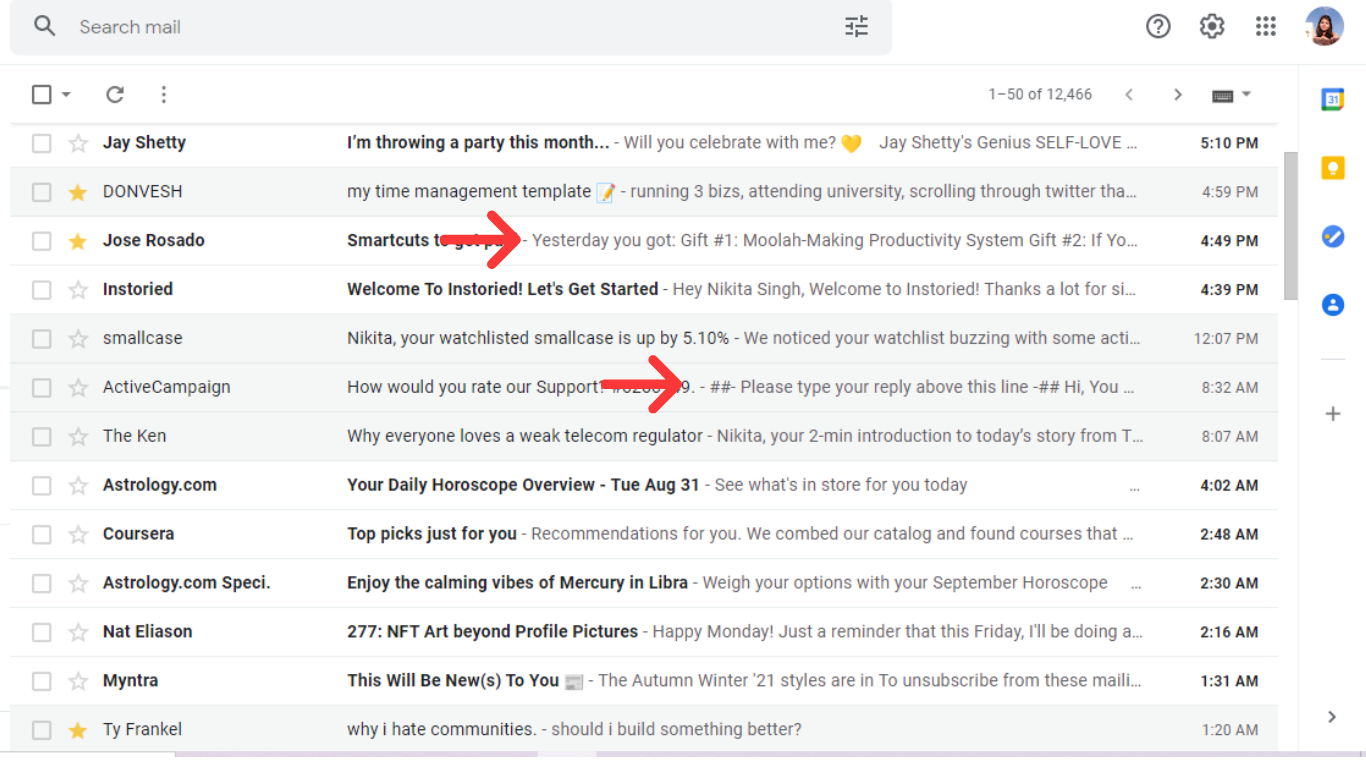Unstar the DONVESH email

pyautogui.click(x=78, y=192)
